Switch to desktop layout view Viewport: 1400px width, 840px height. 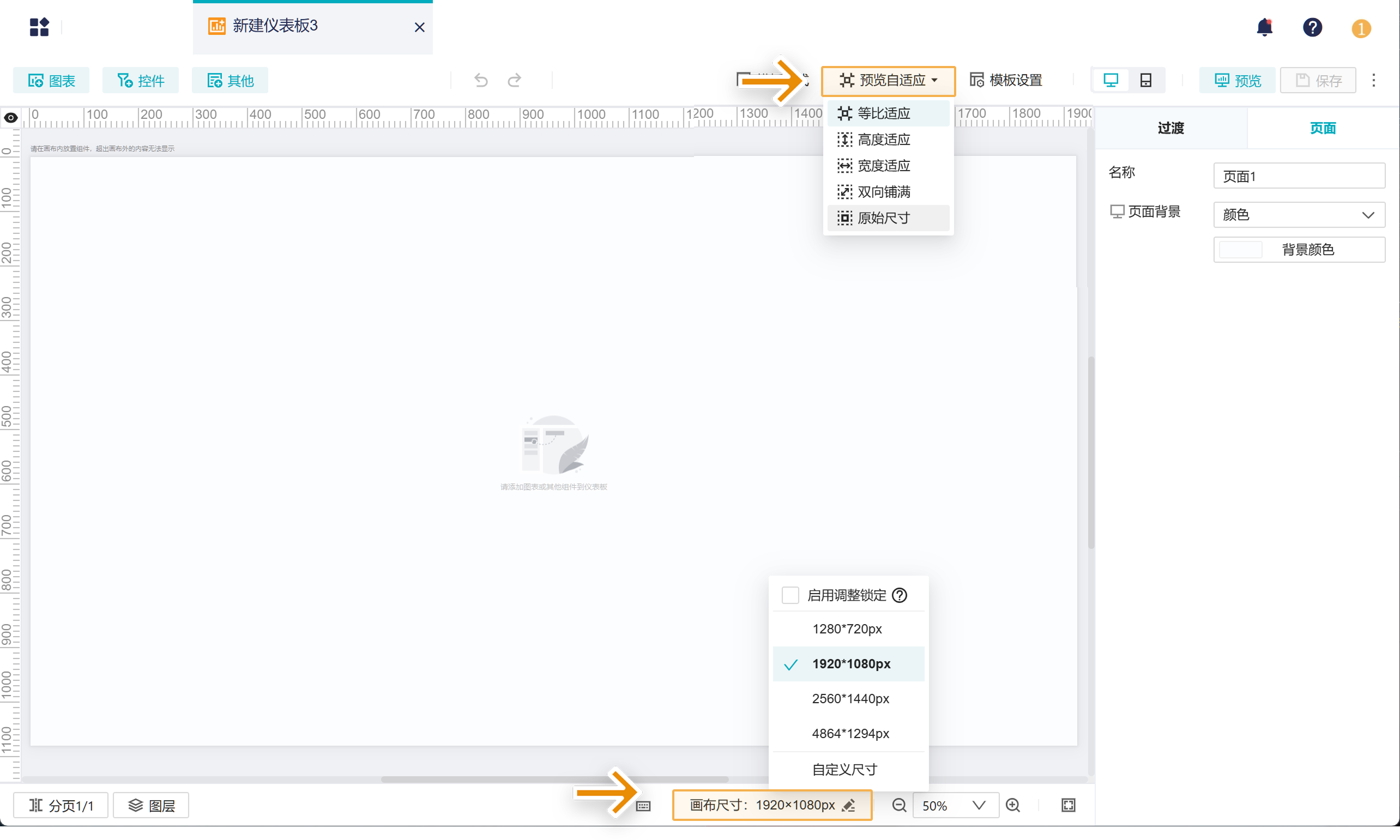pos(1111,80)
